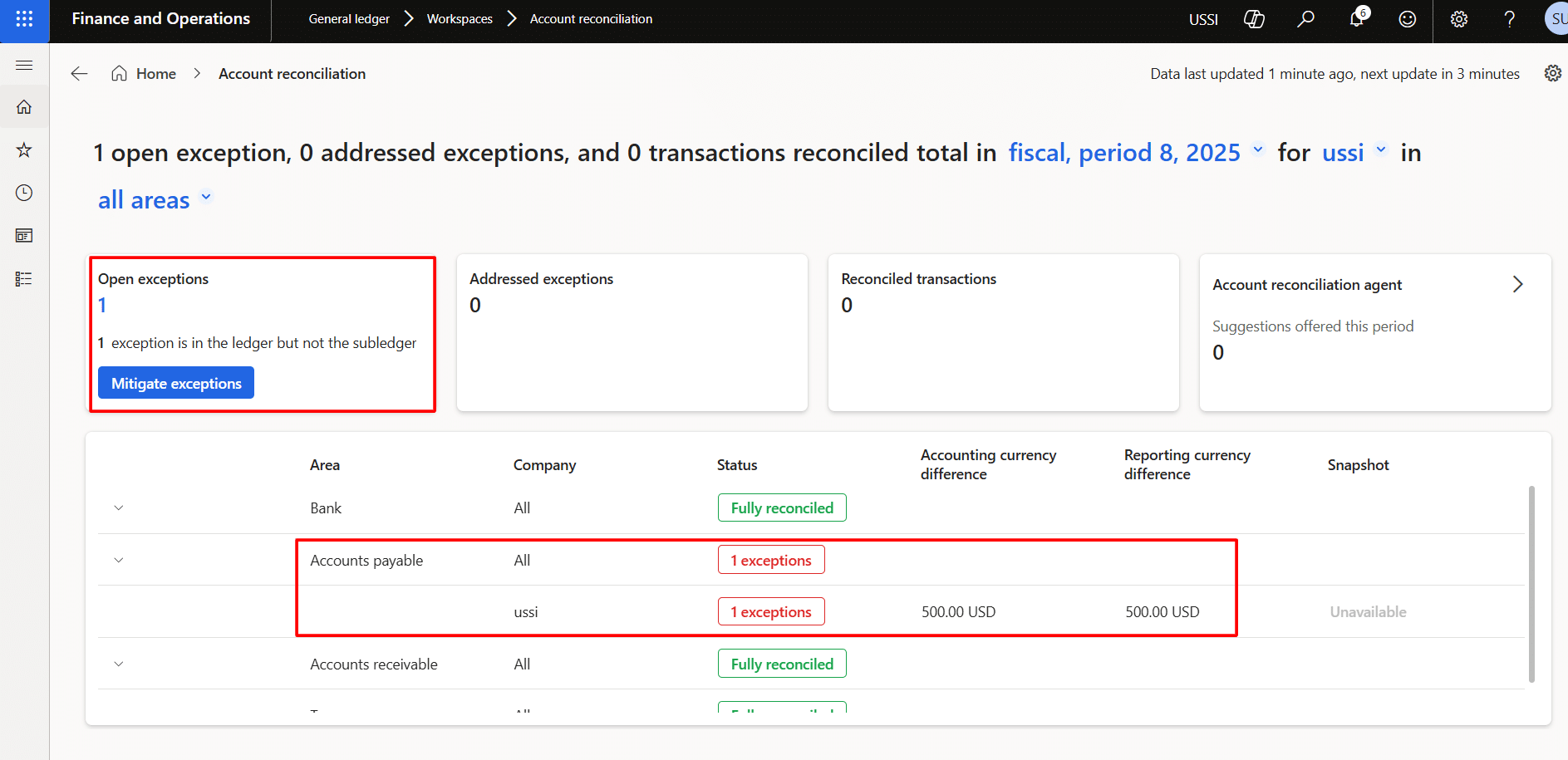Click the Mitigate exceptions button
1568x760 pixels.
pyautogui.click(x=176, y=383)
